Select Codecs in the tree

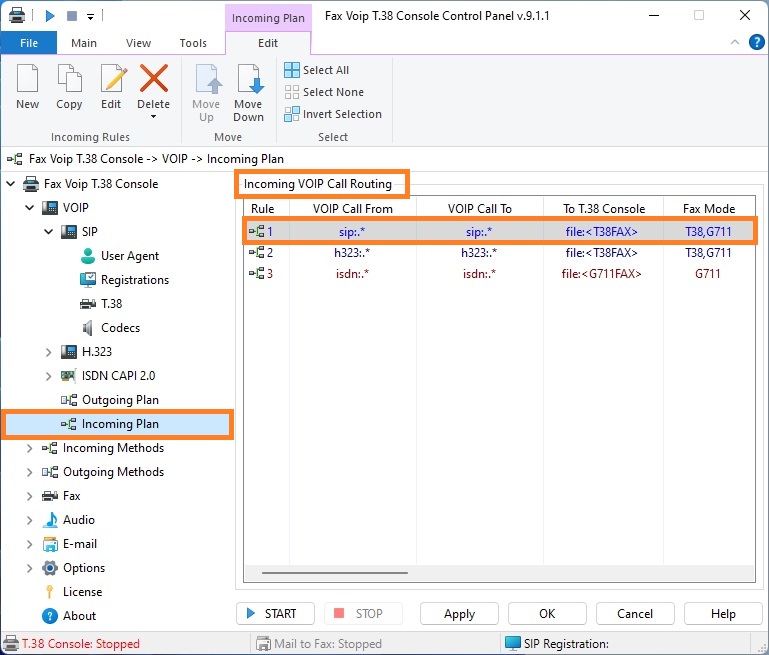(x=120, y=328)
